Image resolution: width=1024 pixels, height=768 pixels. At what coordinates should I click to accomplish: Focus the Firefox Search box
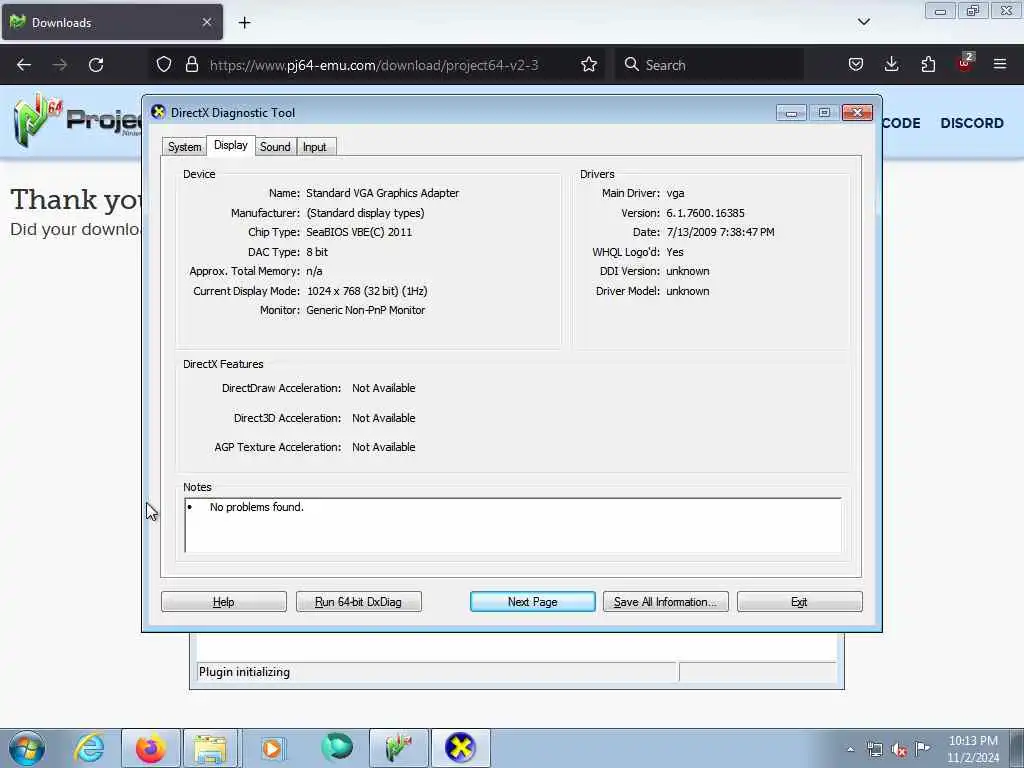pyautogui.click(x=709, y=65)
